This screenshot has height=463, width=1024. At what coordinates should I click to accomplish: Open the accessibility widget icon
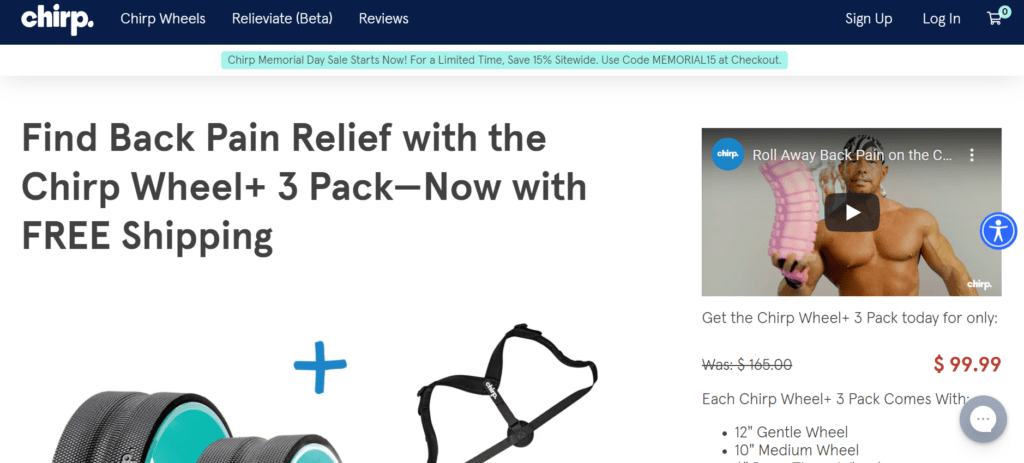coord(999,231)
